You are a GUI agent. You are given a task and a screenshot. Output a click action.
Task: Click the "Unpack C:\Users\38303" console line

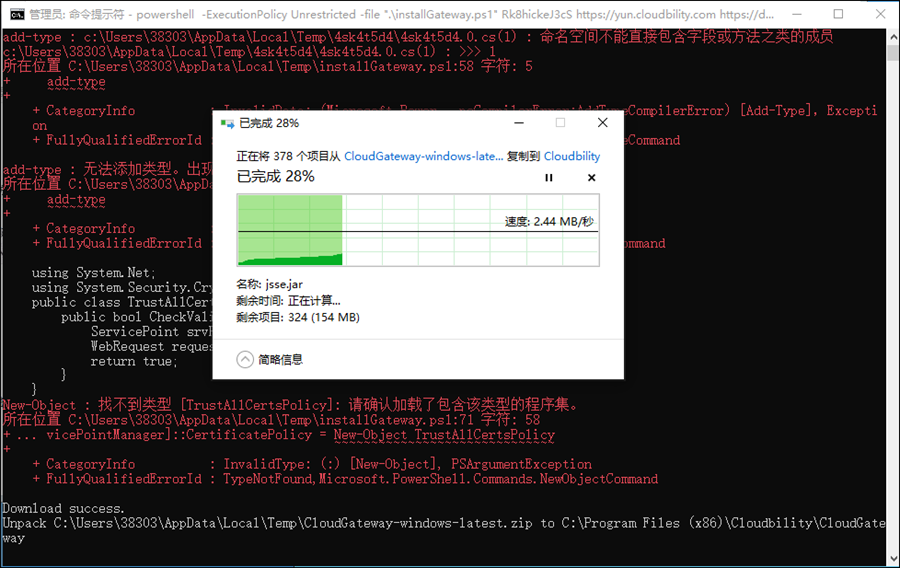coord(444,530)
